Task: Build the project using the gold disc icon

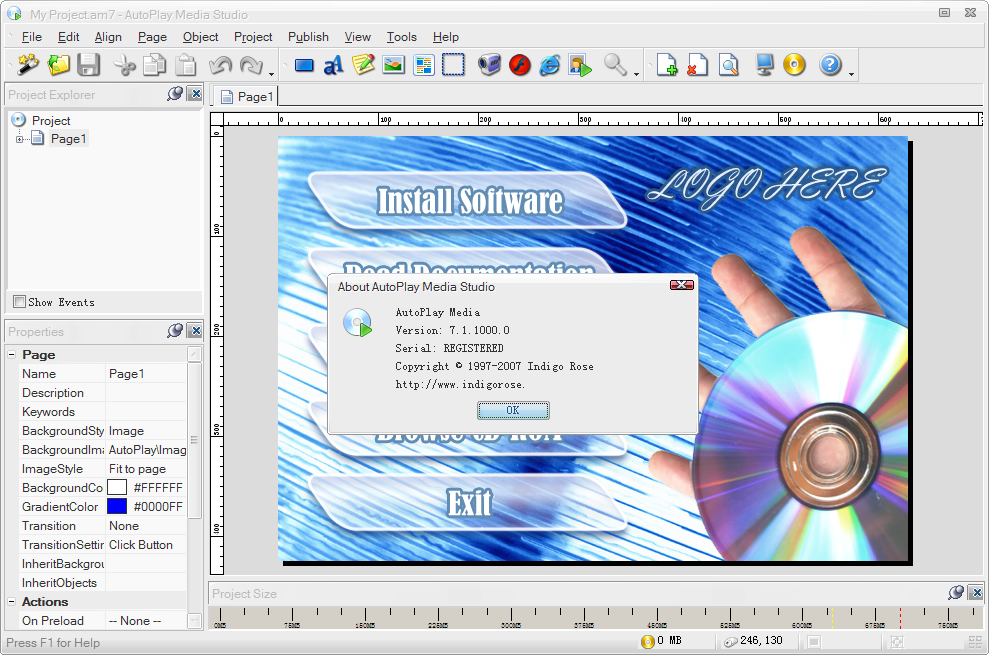Action: 795,64
